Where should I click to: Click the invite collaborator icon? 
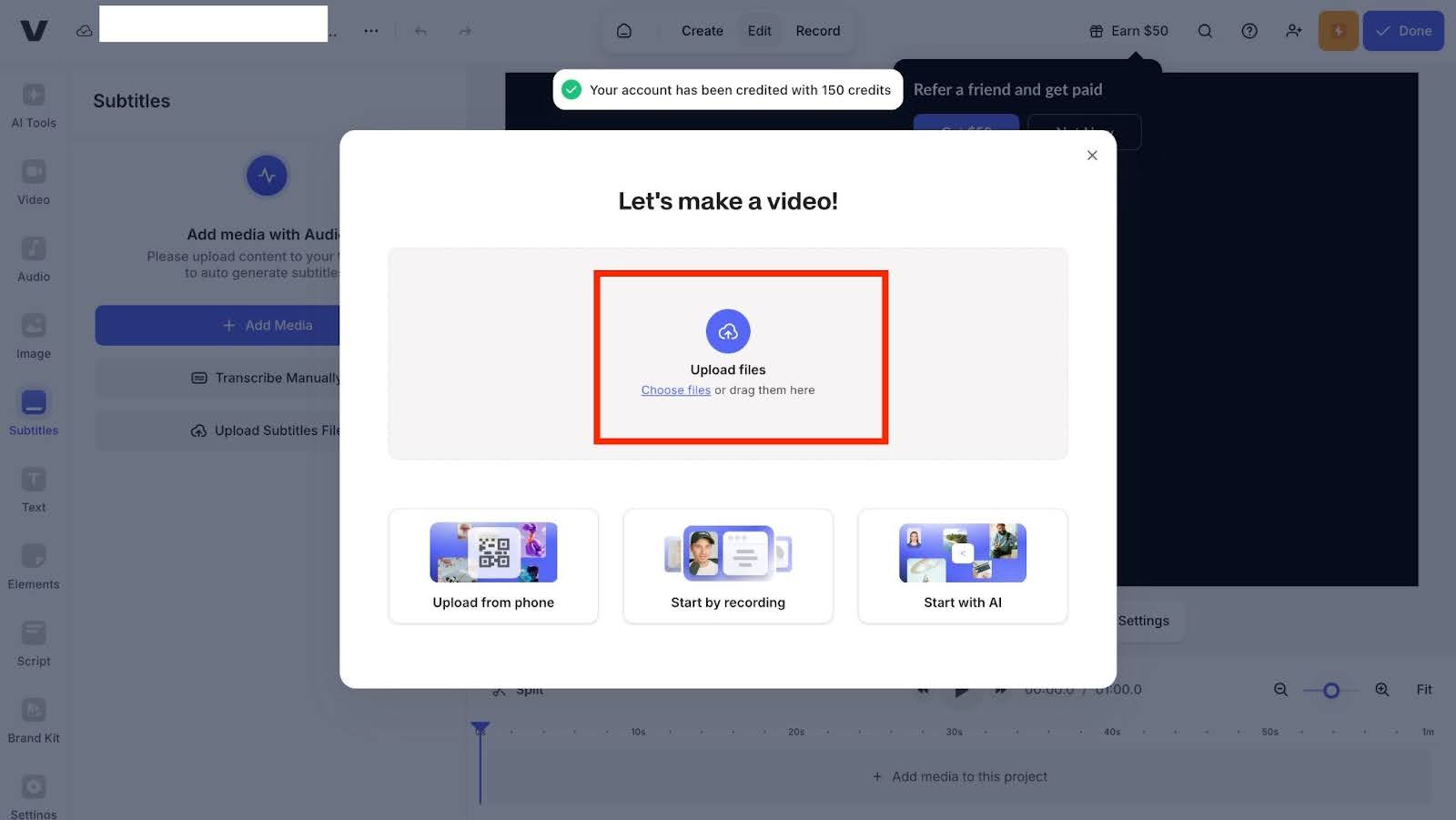pos(1293,31)
